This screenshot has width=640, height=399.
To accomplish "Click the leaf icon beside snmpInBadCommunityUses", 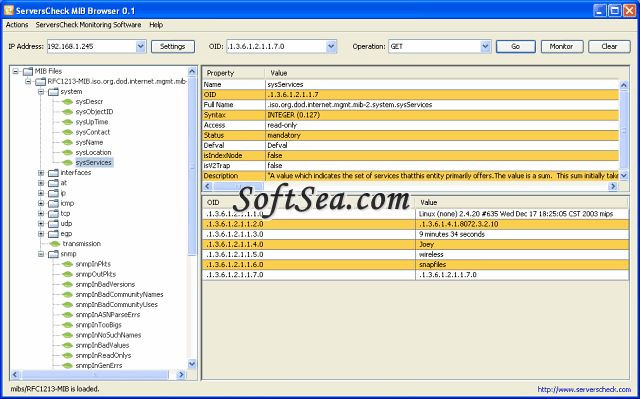I will click(x=67, y=305).
